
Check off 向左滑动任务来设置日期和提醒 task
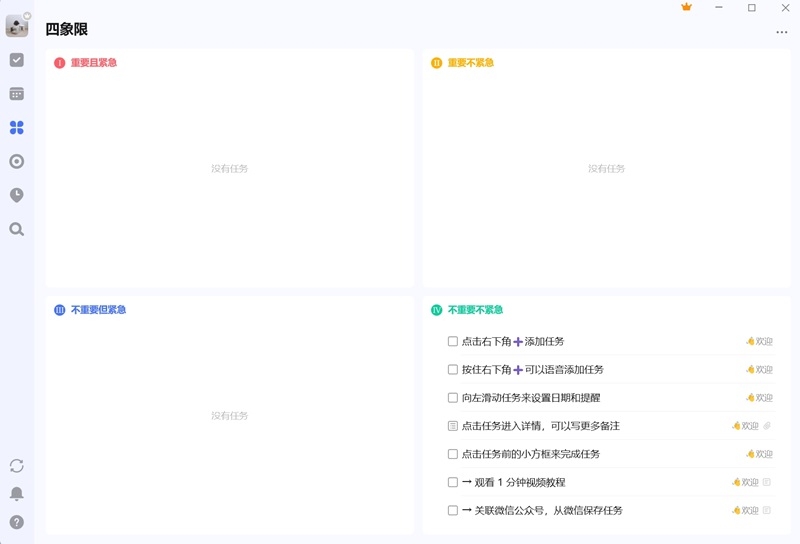[x=453, y=398]
